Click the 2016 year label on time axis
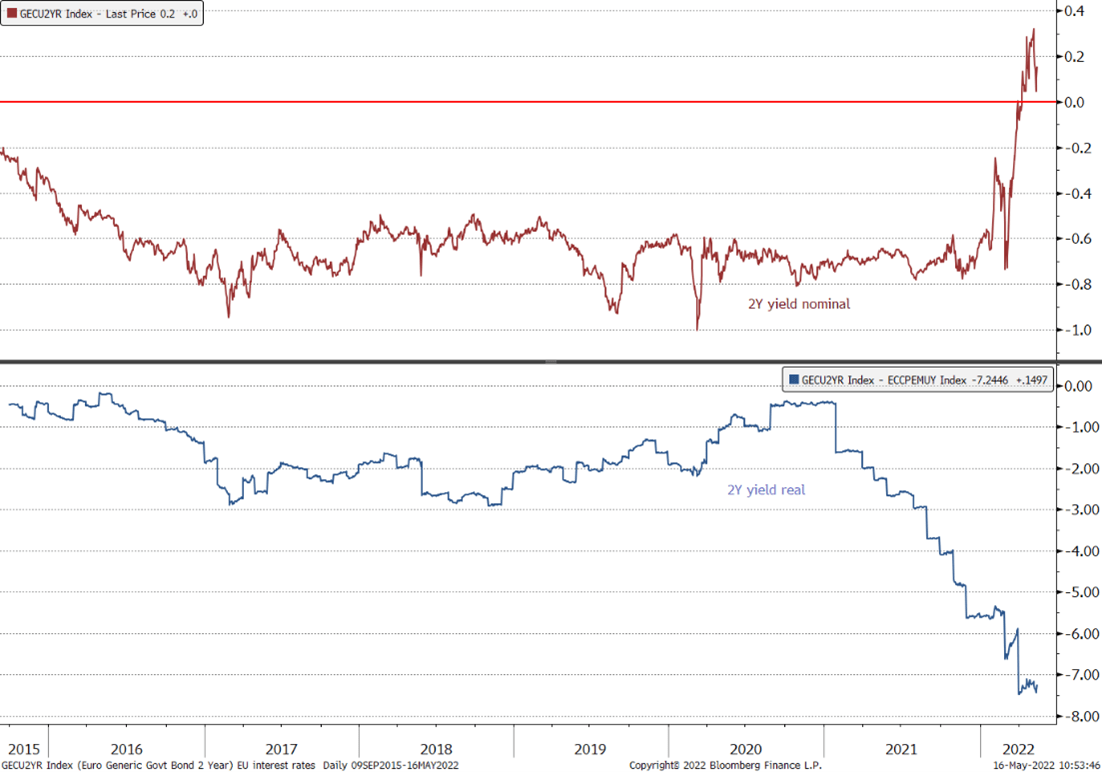This screenshot has width=1102, height=772. pos(126,748)
